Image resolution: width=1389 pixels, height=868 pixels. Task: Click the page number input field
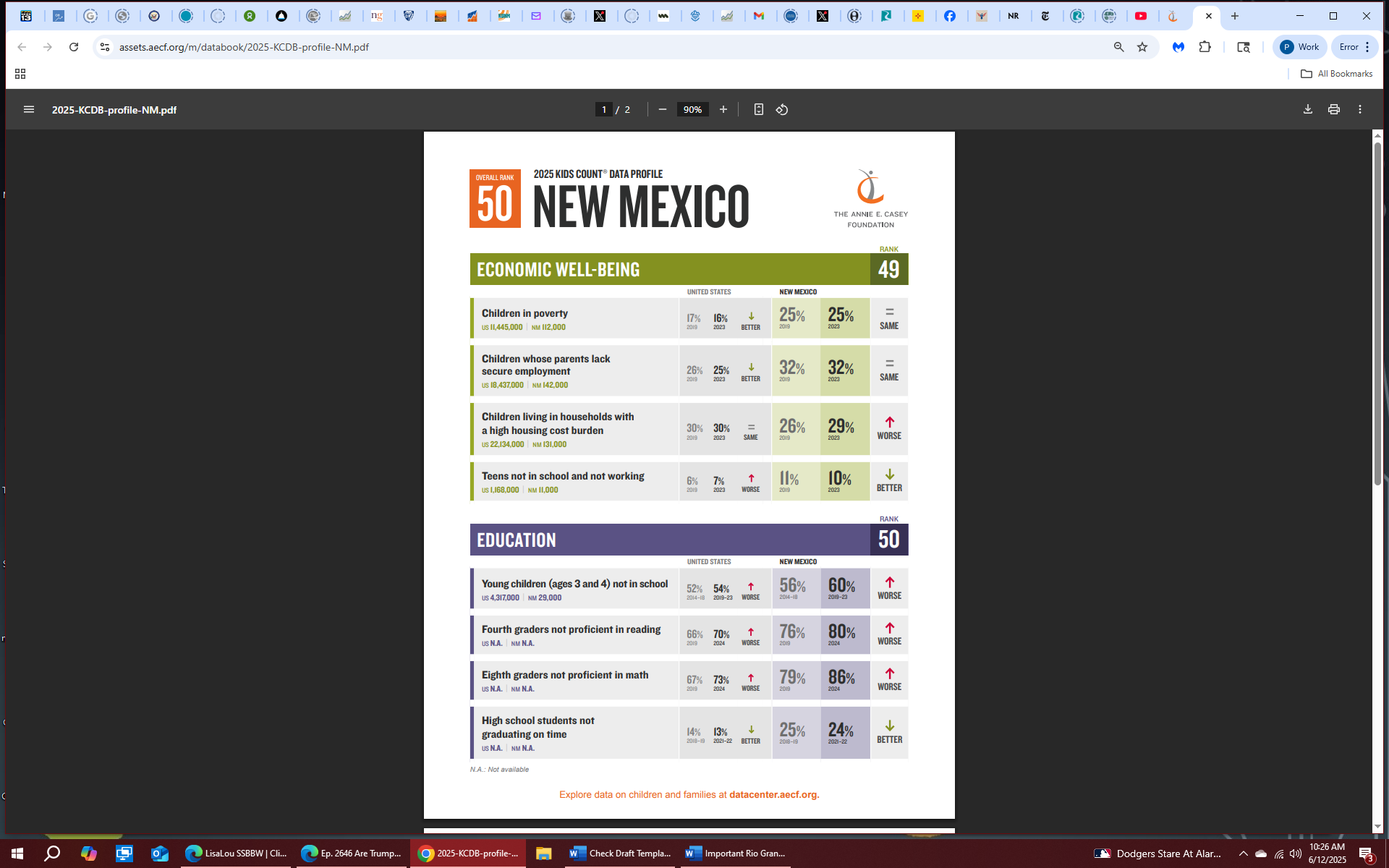click(604, 109)
